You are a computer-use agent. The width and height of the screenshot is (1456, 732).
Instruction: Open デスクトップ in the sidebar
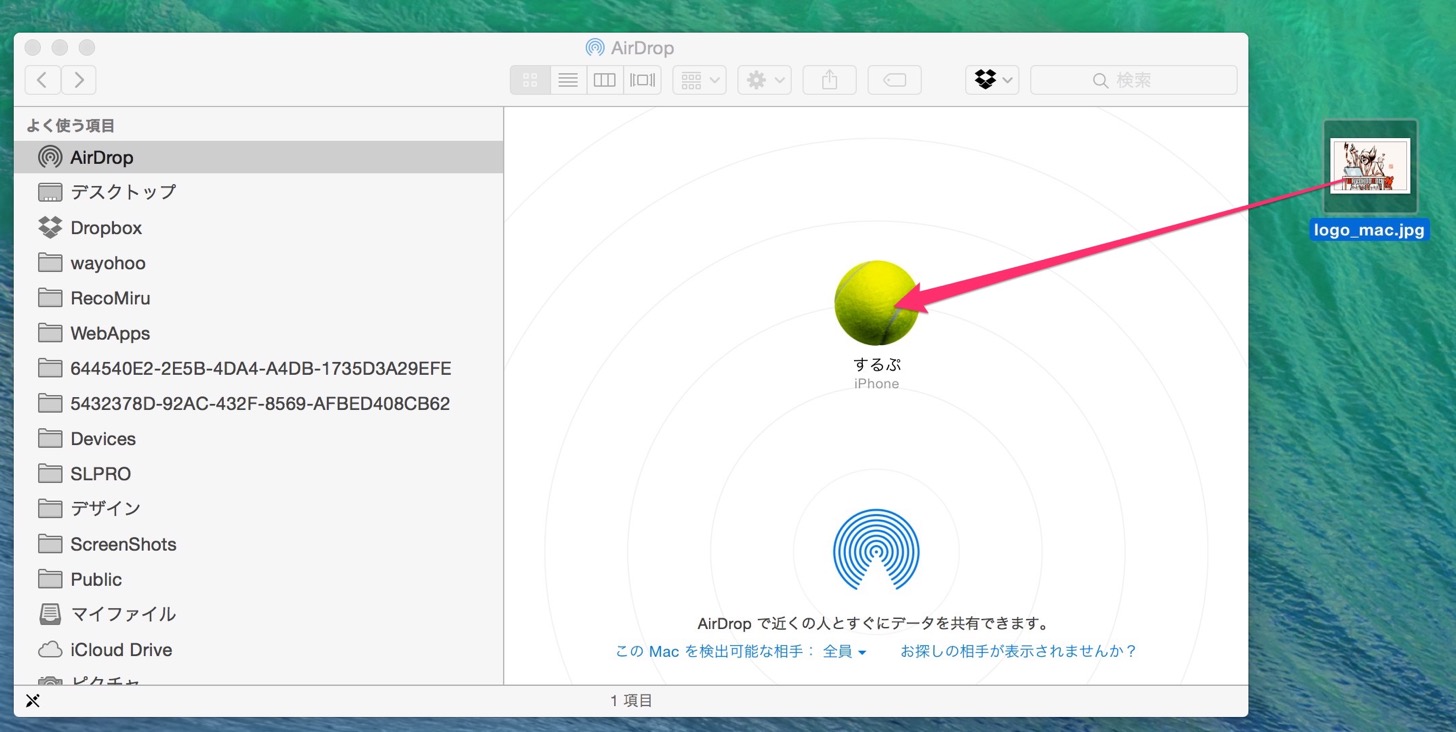[258, 192]
